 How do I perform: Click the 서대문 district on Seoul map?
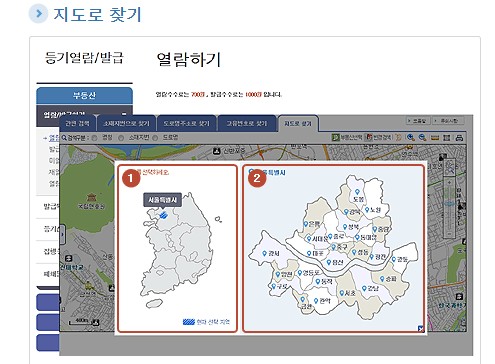317,239
